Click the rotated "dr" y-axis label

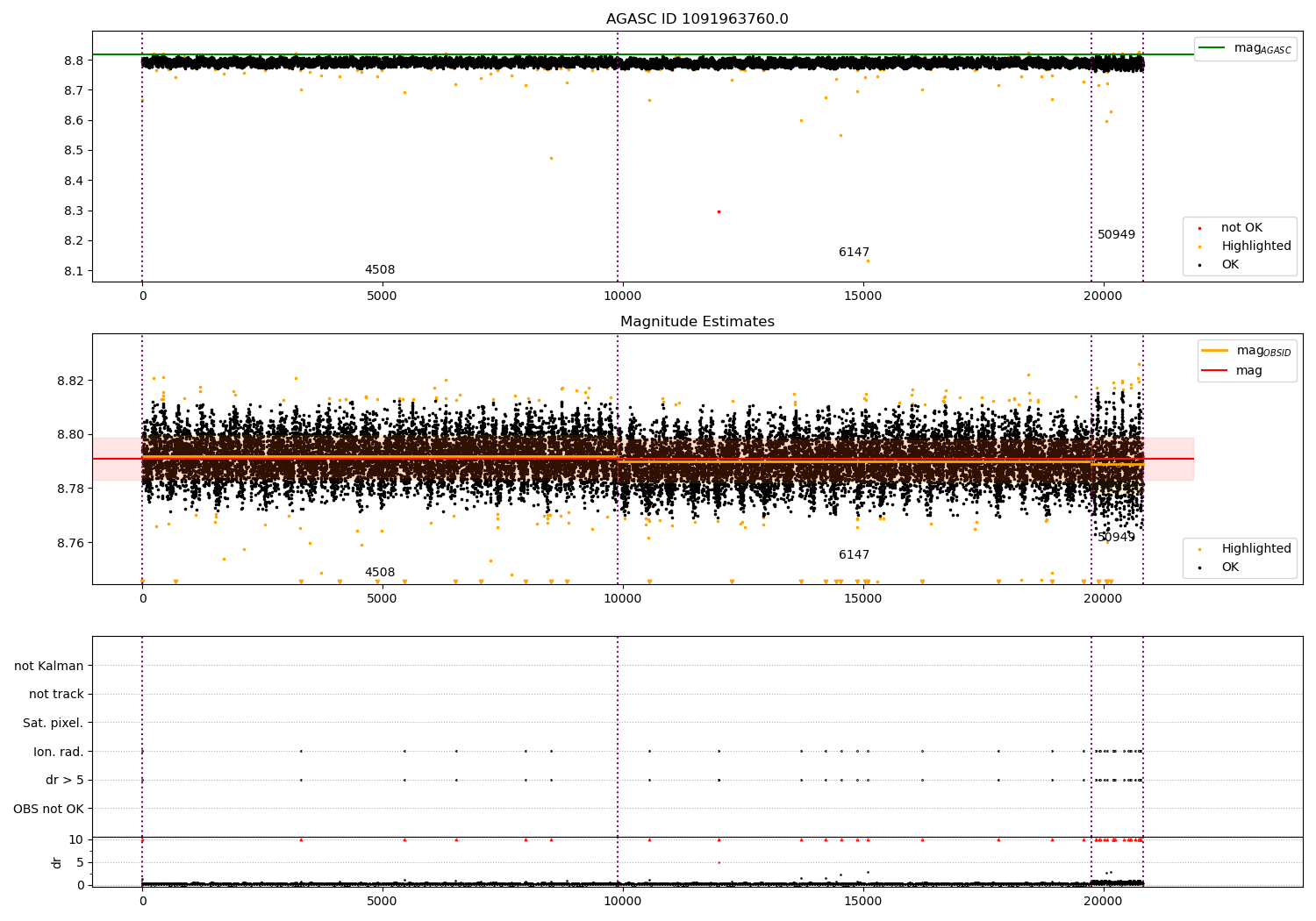coord(57,862)
